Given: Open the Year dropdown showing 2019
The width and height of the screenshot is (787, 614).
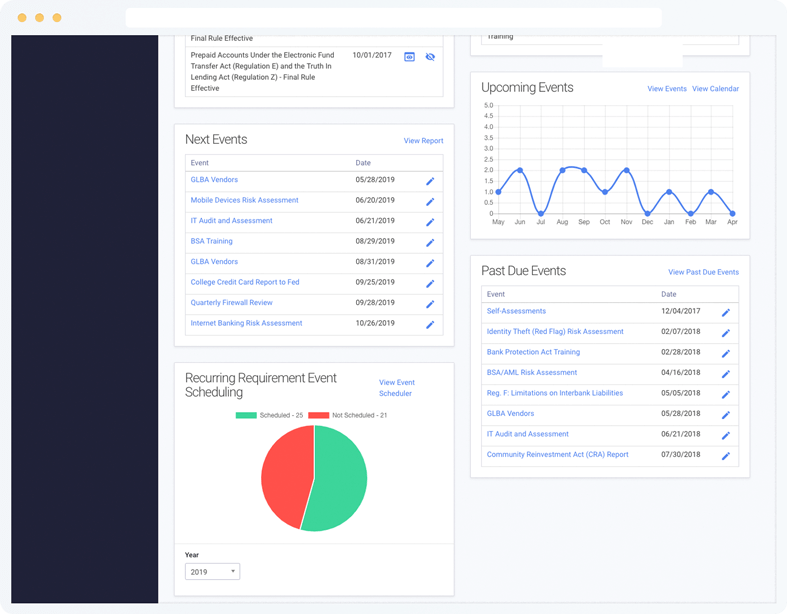Looking at the screenshot, I should (x=212, y=572).
